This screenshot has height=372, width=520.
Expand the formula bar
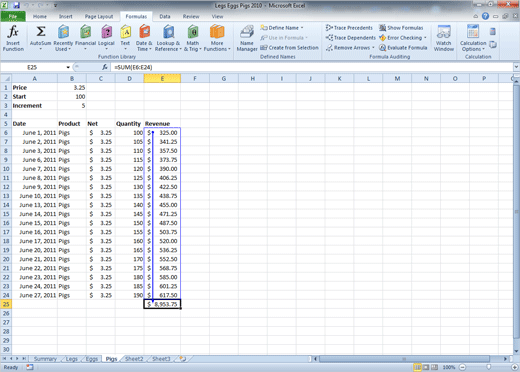[516, 67]
